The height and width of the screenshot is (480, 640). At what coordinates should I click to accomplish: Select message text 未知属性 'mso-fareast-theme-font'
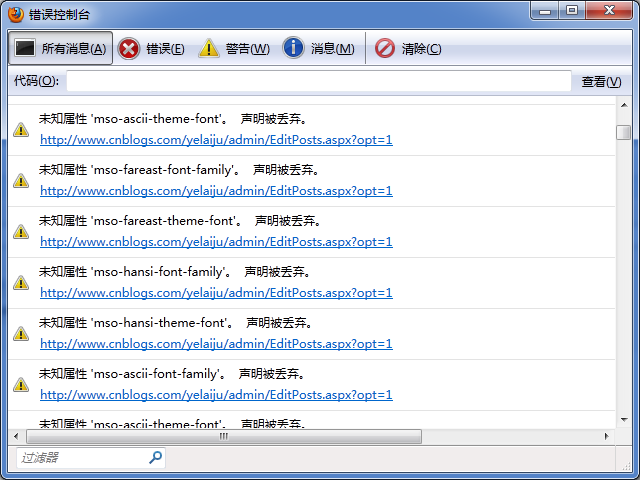click(138, 221)
